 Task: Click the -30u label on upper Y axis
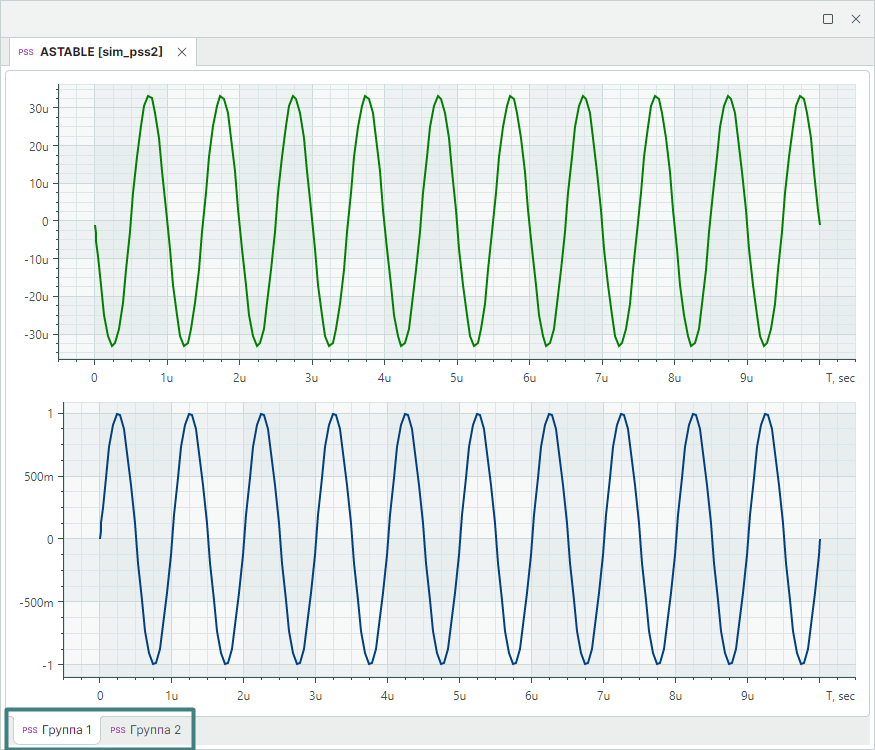(38, 334)
